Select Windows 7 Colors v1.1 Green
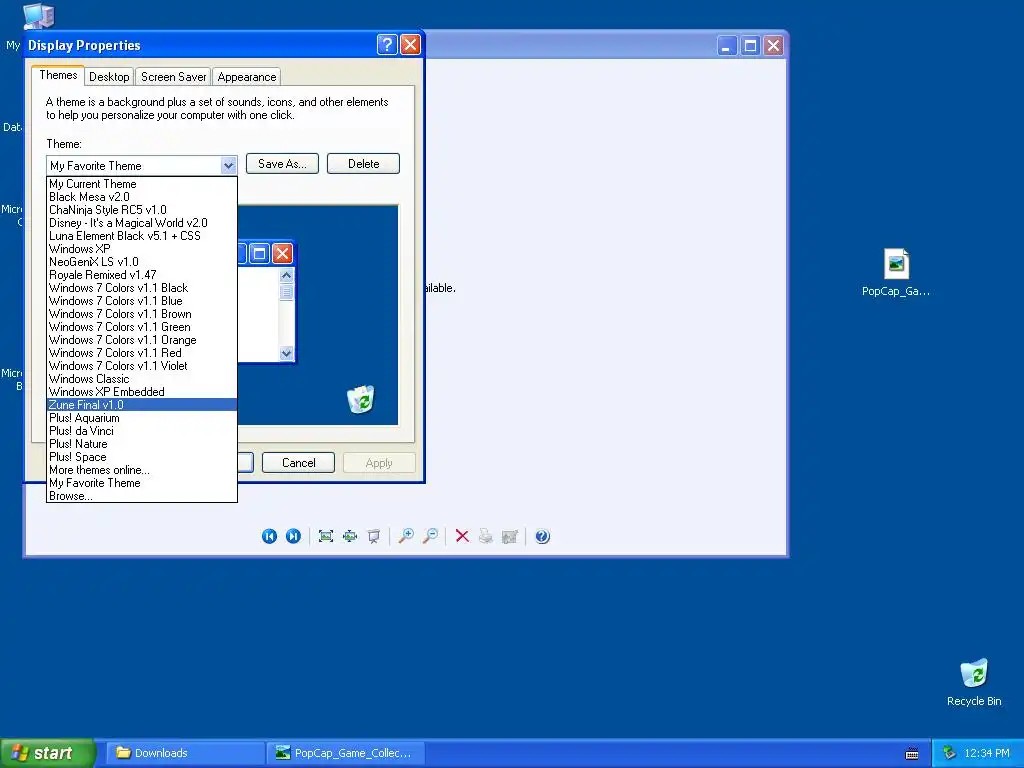 tap(142, 327)
